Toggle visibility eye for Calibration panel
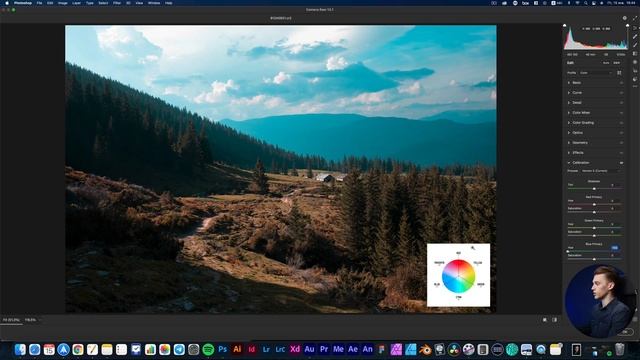Screen dimensions: 640x360 point(621,163)
